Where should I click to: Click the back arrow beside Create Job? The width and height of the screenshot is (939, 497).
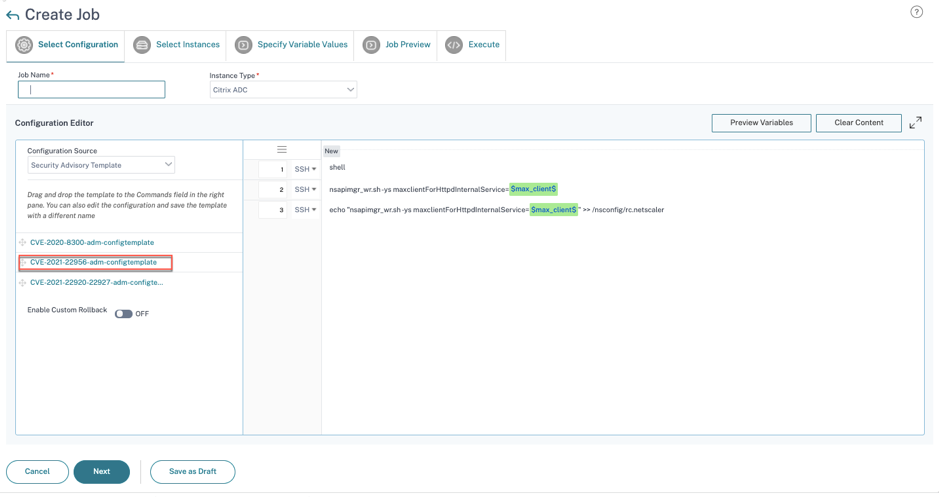[13, 15]
